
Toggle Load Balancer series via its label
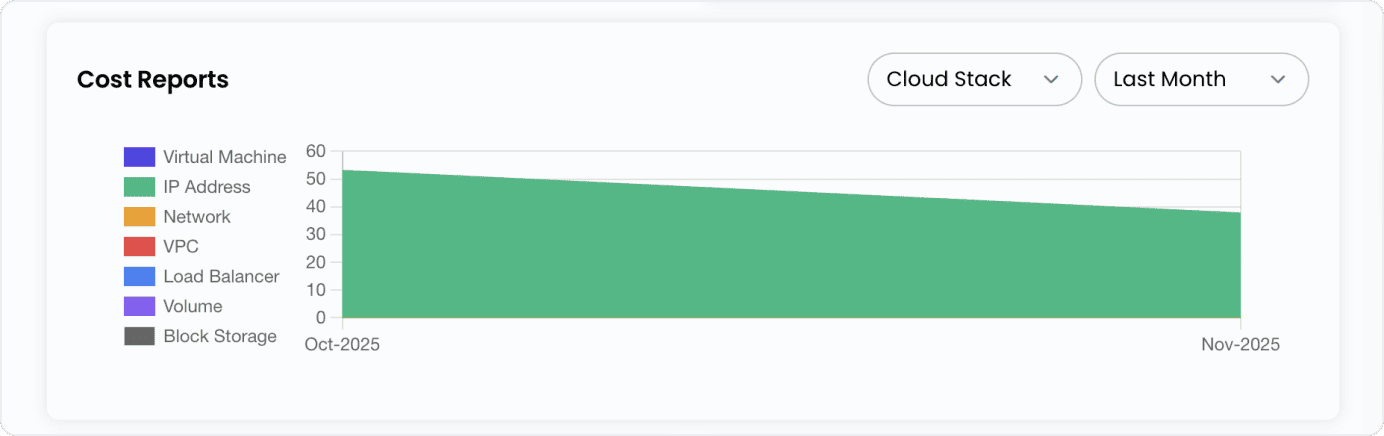pyautogui.click(x=221, y=277)
